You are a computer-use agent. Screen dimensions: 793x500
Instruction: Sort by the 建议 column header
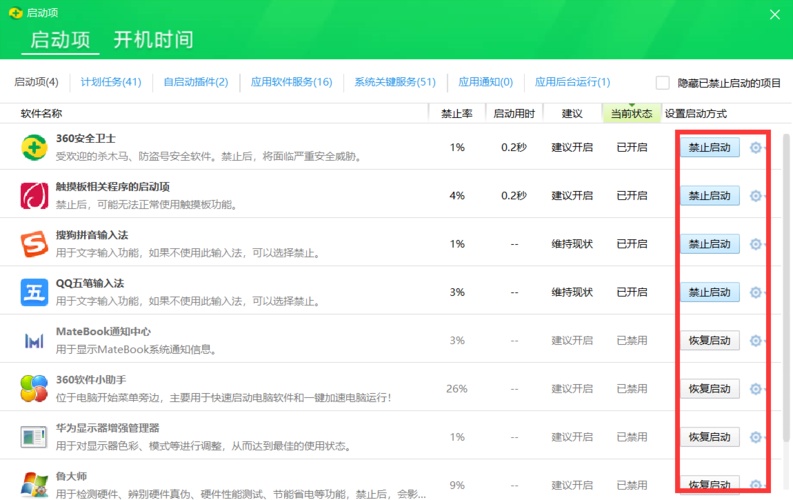click(x=572, y=114)
